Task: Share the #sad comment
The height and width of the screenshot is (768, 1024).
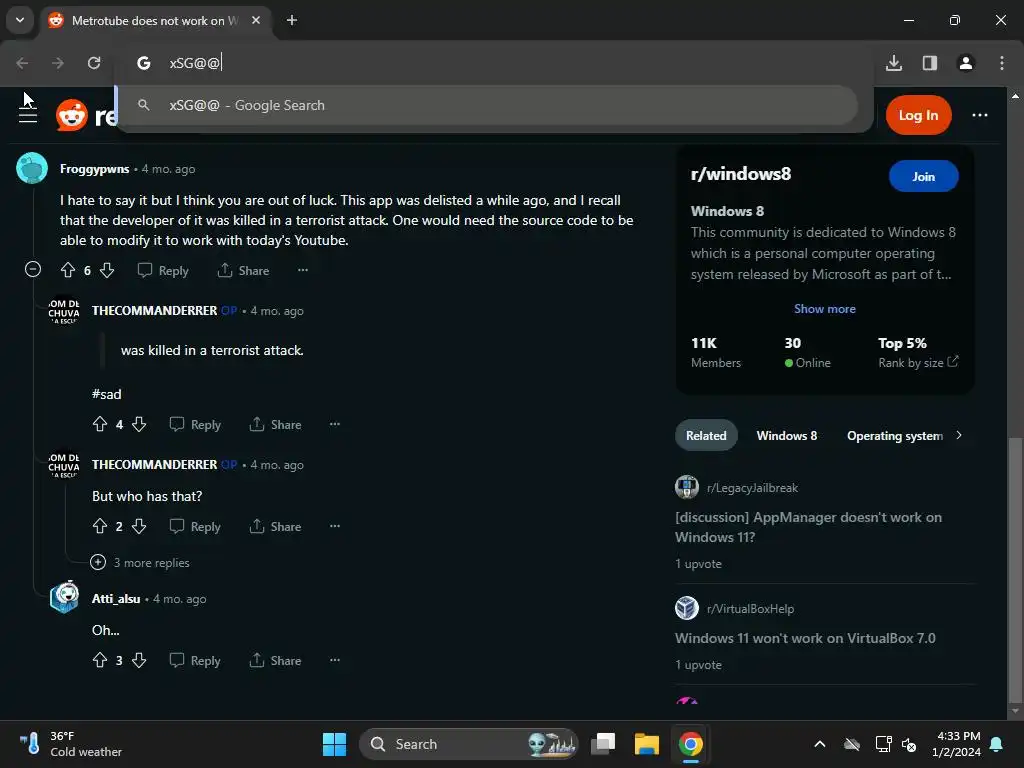Action: [x=276, y=424]
